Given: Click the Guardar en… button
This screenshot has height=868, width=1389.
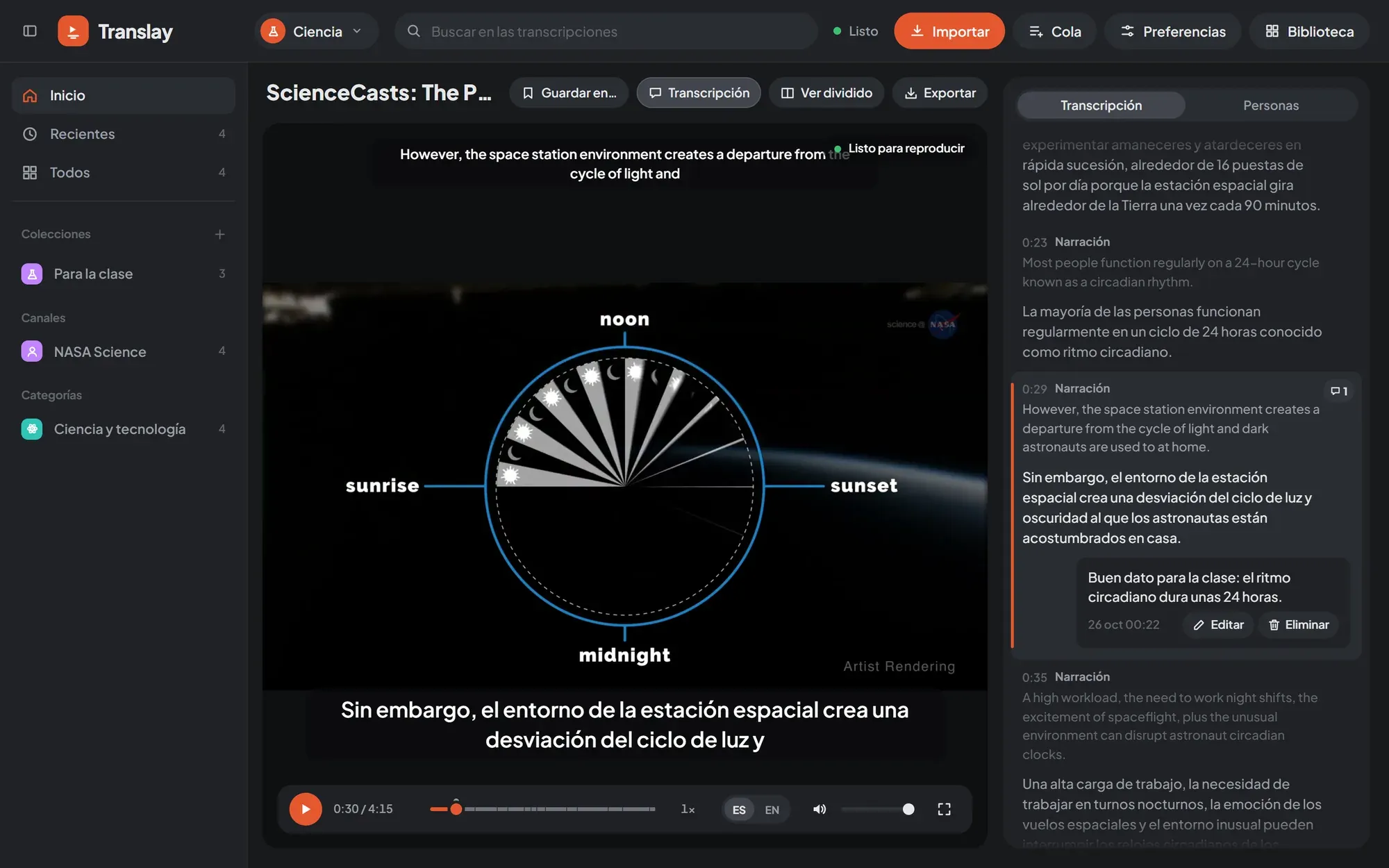Looking at the screenshot, I should tap(569, 93).
